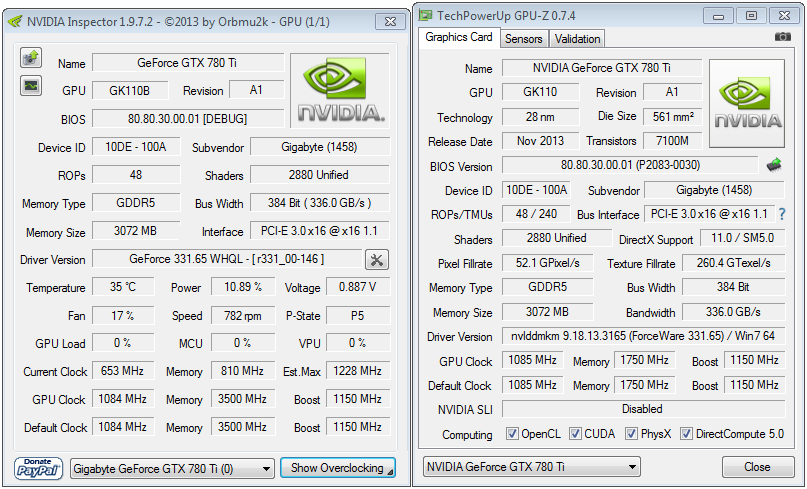Screen dimensions: 807x489
Task: Take GPU-Z screenshot with camera icon
Action: pyautogui.click(x=782, y=37)
